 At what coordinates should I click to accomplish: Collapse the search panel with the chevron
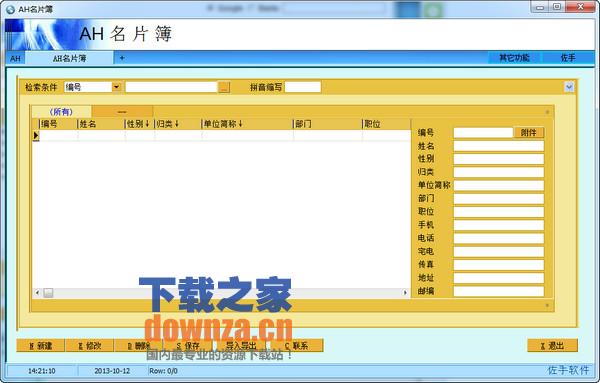pos(569,87)
